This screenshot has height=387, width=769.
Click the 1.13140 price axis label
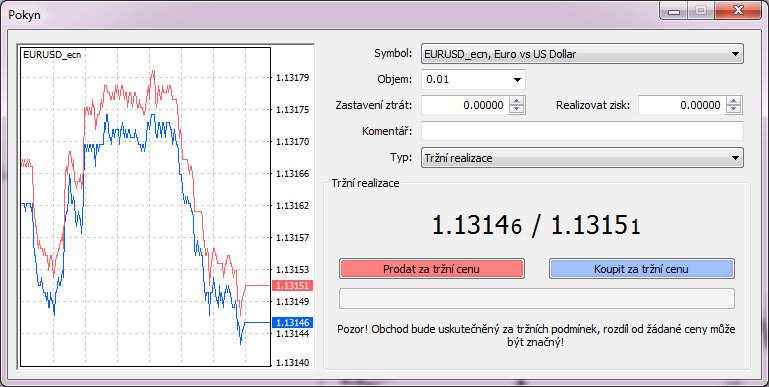[293, 362]
